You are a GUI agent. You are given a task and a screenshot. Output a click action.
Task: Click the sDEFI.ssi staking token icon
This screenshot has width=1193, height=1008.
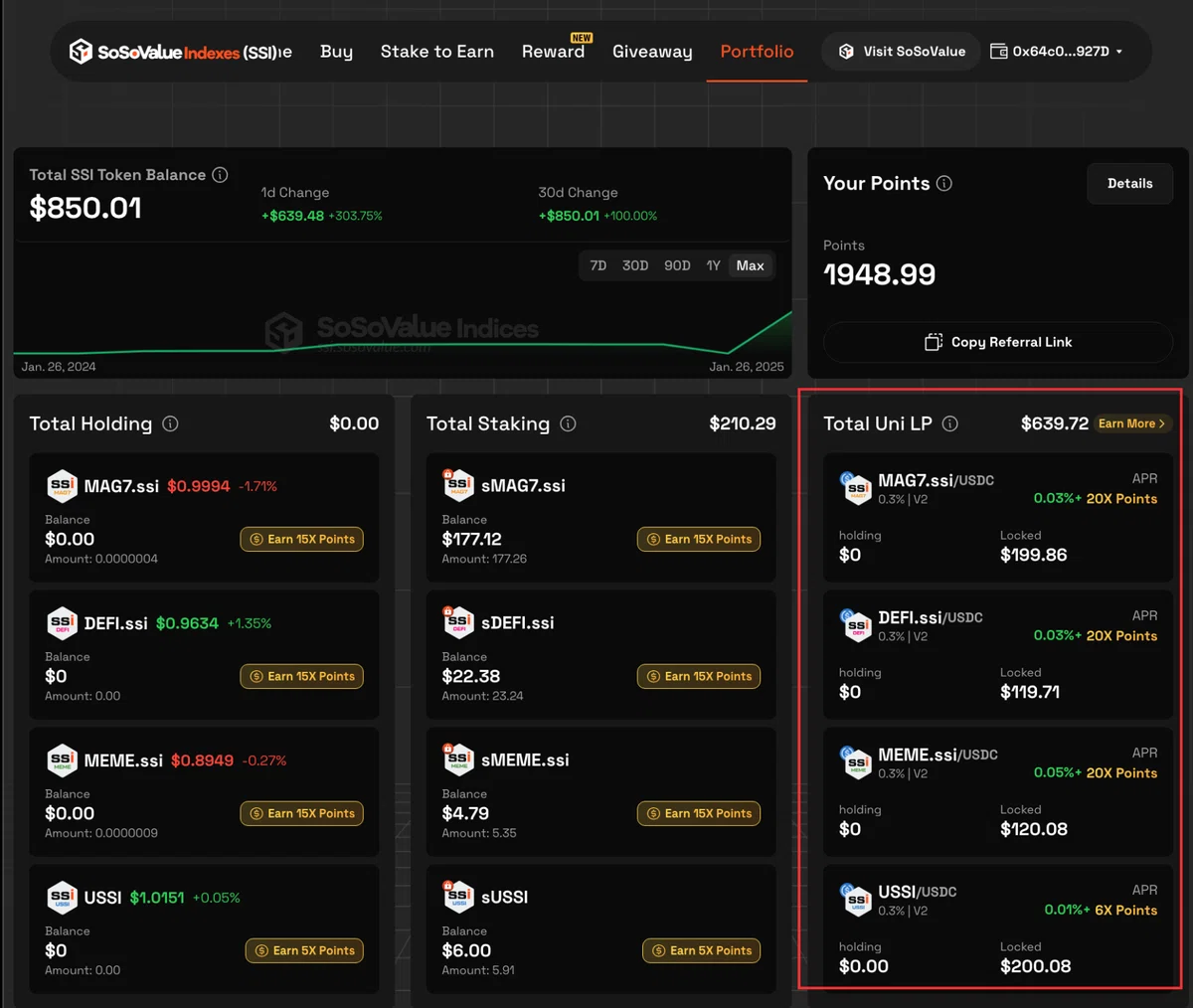458,622
